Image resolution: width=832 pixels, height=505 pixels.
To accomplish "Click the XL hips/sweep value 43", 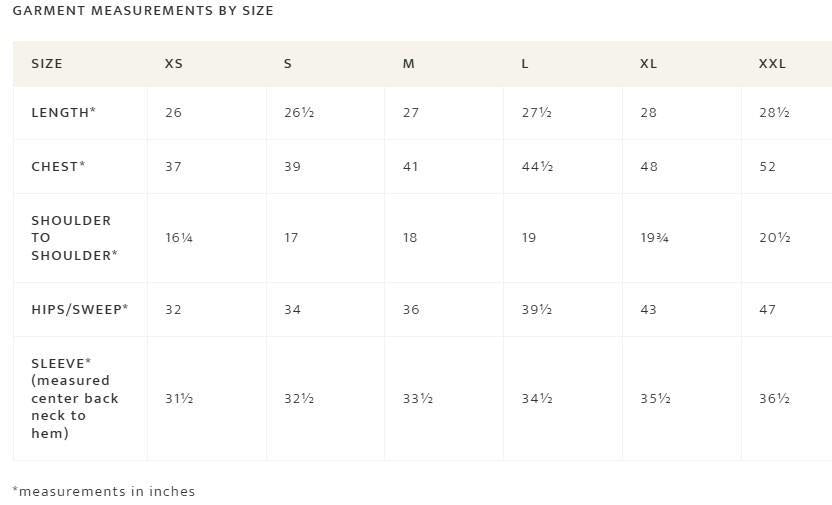I will (x=648, y=310).
